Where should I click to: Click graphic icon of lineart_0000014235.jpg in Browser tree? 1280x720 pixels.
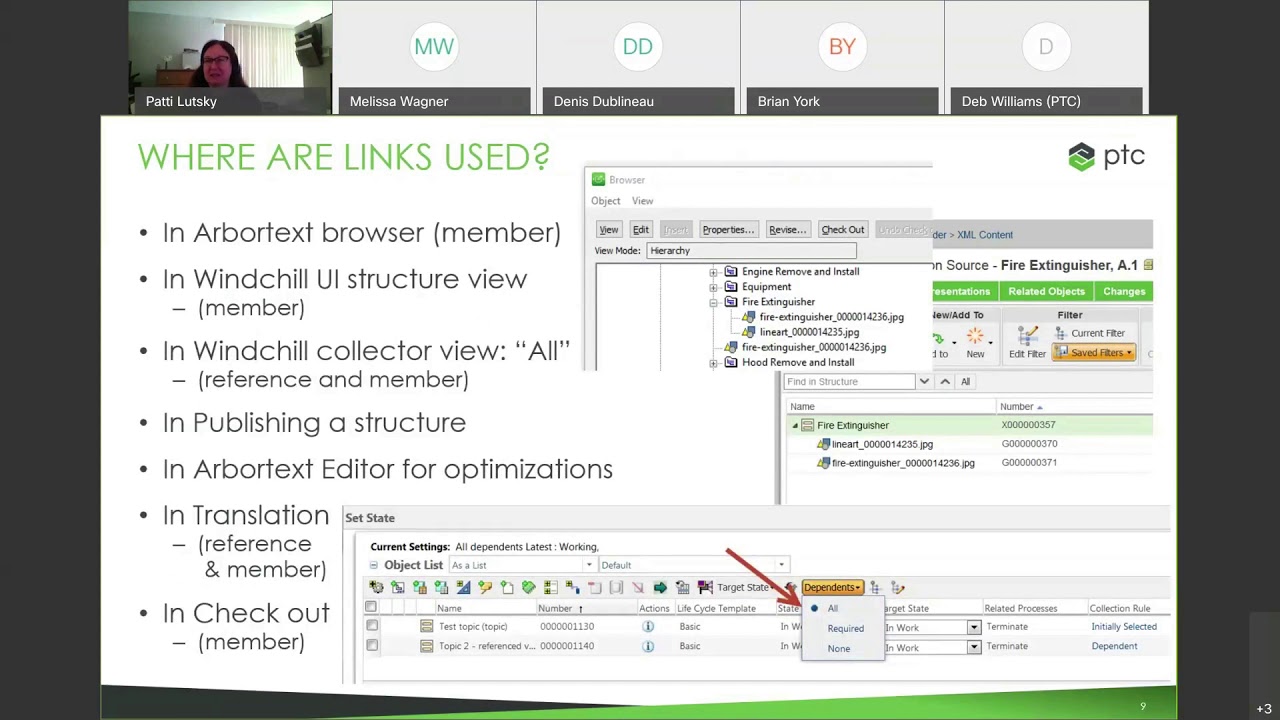click(749, 332)
